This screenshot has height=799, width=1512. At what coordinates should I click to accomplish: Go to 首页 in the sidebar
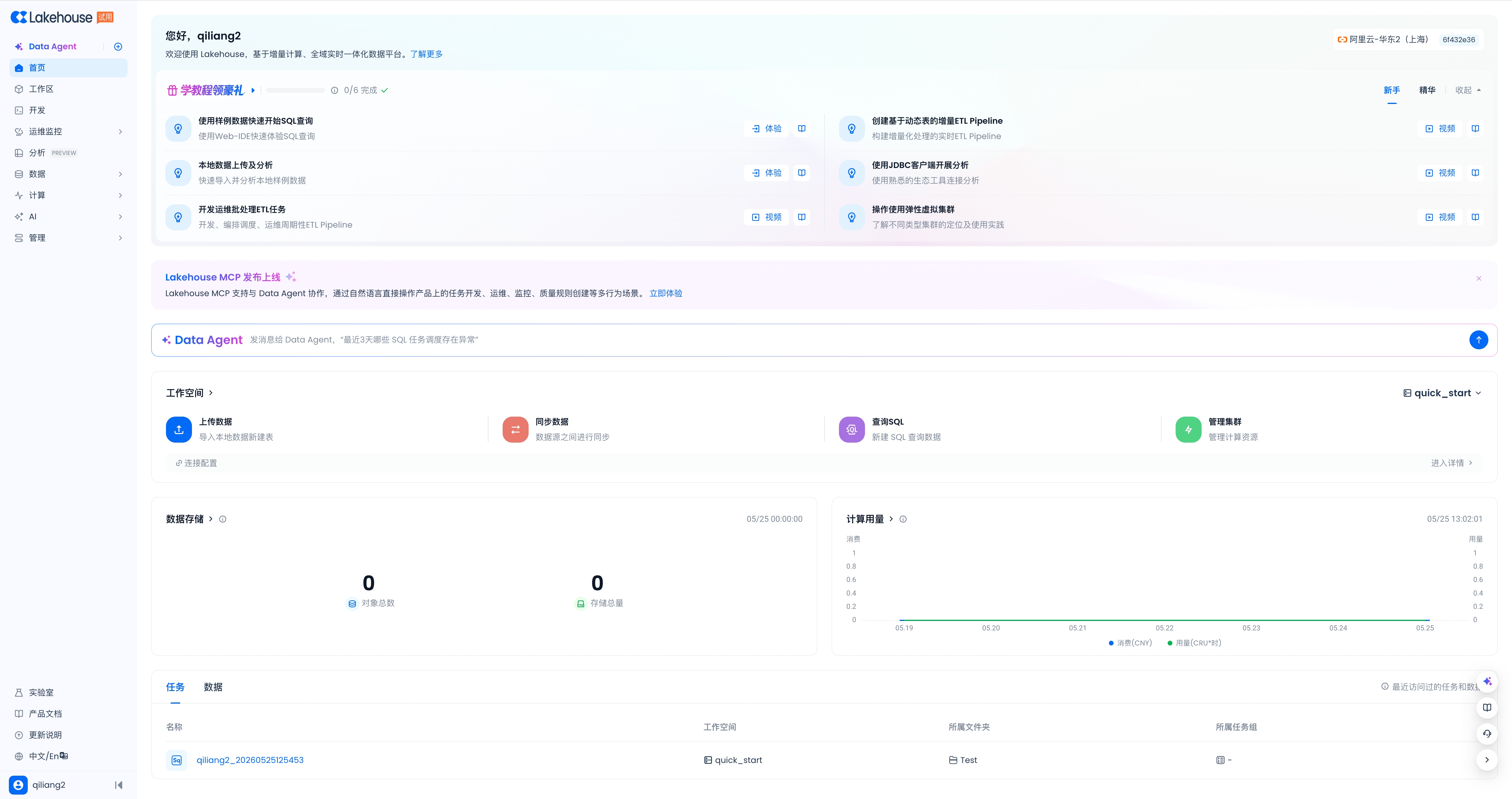(68, 68)
